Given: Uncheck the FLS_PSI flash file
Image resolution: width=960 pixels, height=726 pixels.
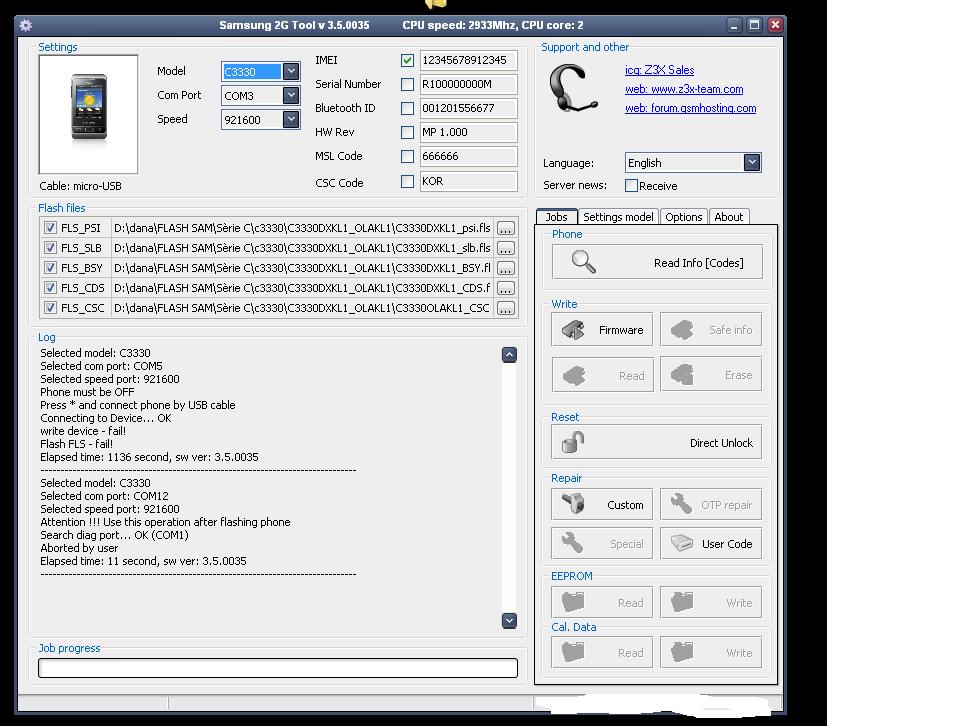Looking at the screenshot, I should click(x=51, y=228).
